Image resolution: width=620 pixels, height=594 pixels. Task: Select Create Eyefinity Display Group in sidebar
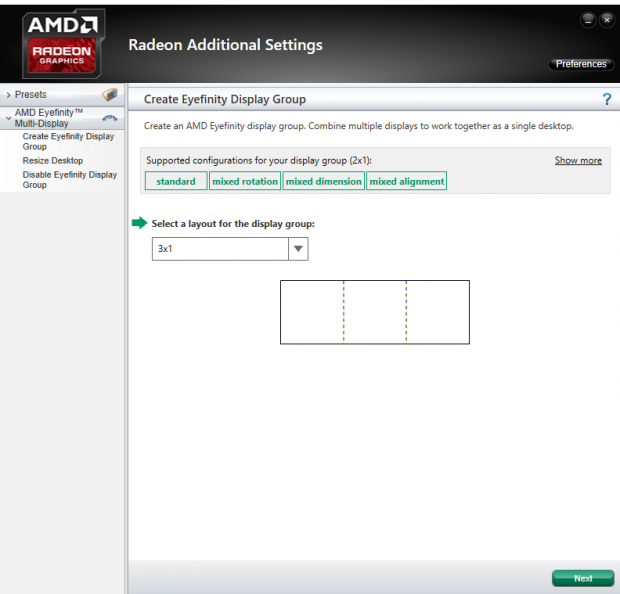pyautogui.click(x=68, y=141)
